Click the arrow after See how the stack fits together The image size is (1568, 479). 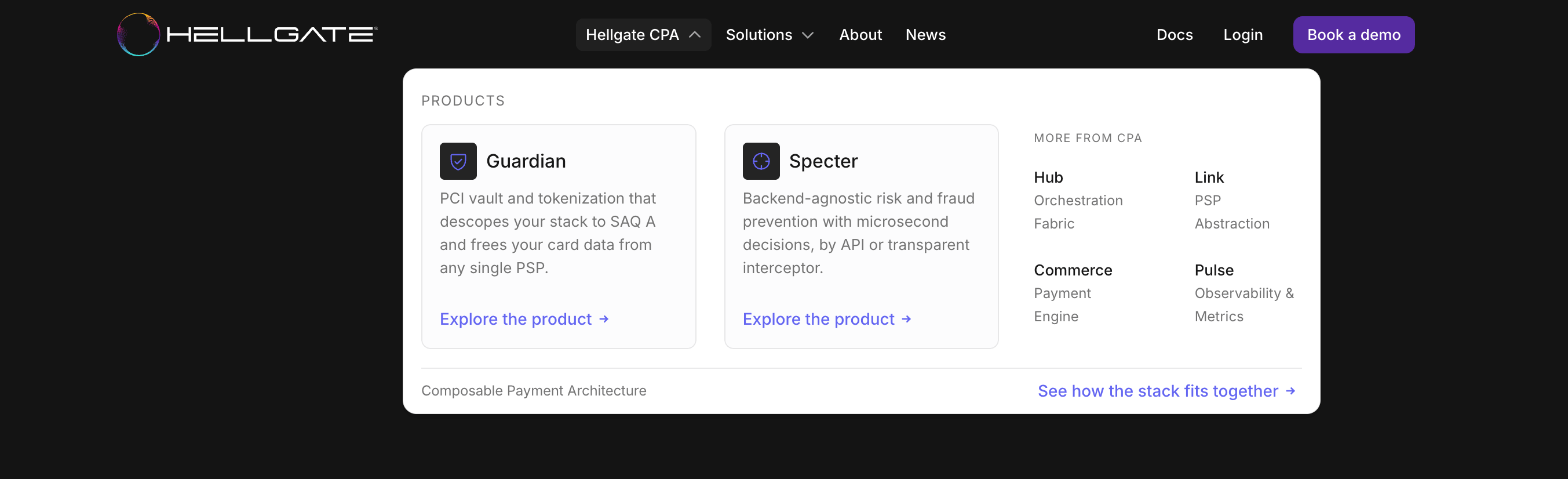tap(1290, 391)
